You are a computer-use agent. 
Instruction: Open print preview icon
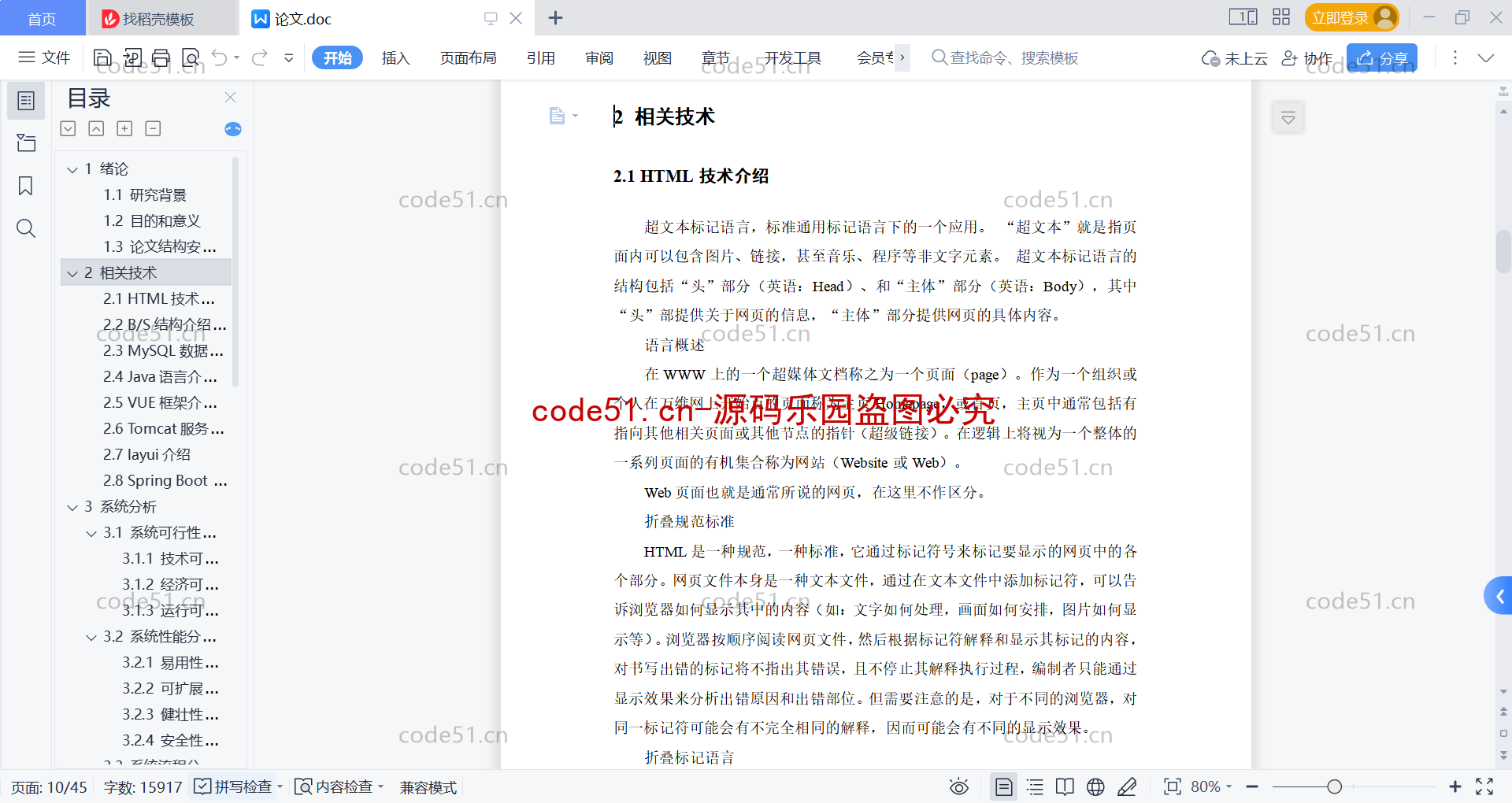click(x=191, y=57)
